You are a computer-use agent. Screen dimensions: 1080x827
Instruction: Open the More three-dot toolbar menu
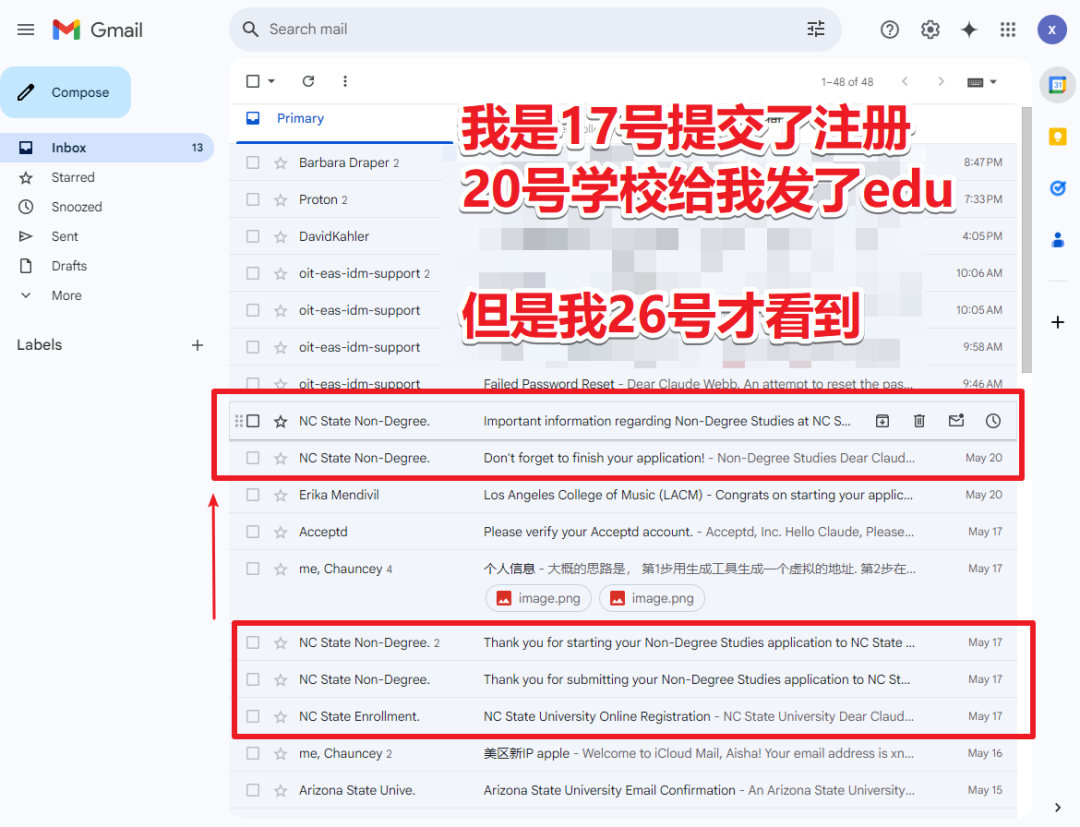click(345, 81)
